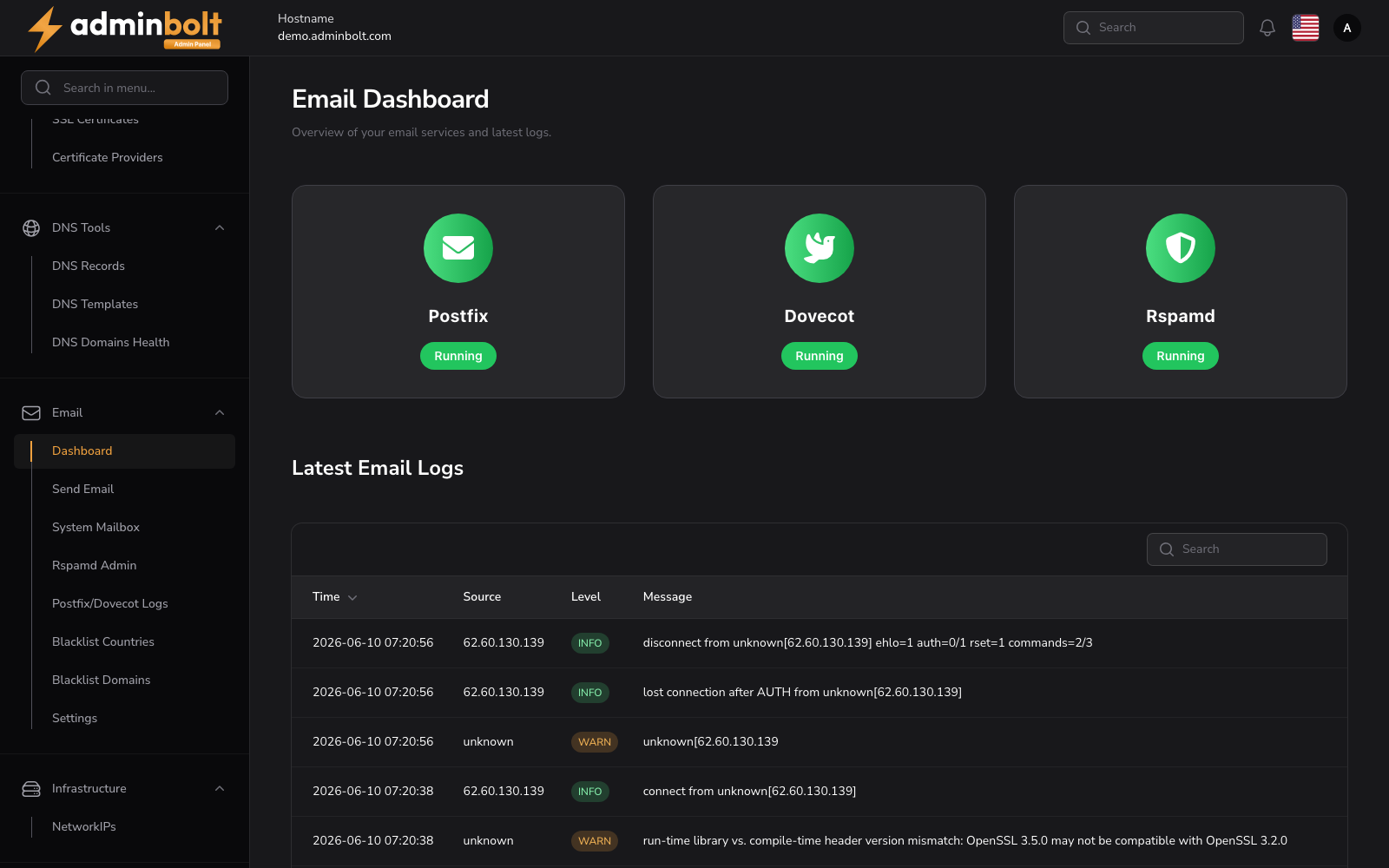Click INFO badge on 'connect from unknown' row
The width and height of the screenshot is (1389, 868).
pyautogui.click(x=590, y=792)
